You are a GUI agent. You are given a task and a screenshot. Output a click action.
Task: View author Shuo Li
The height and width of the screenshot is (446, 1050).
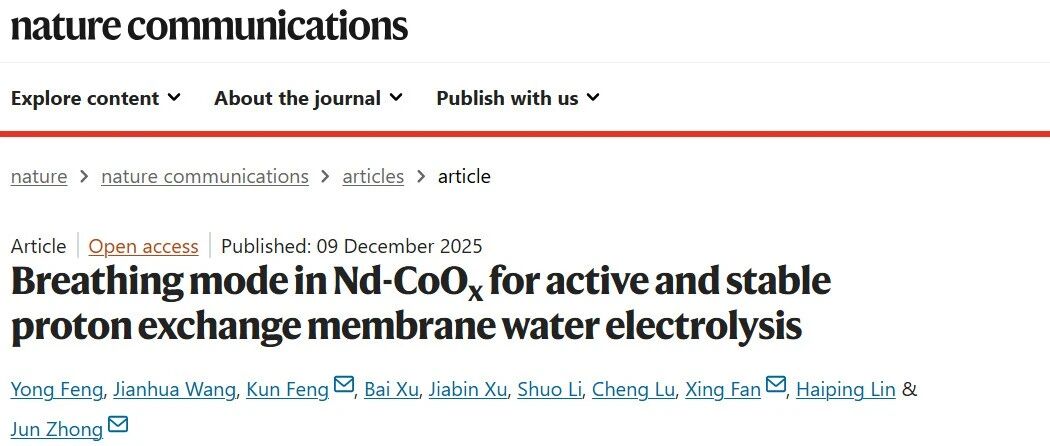pyautogui.click(x=549, y=389)
